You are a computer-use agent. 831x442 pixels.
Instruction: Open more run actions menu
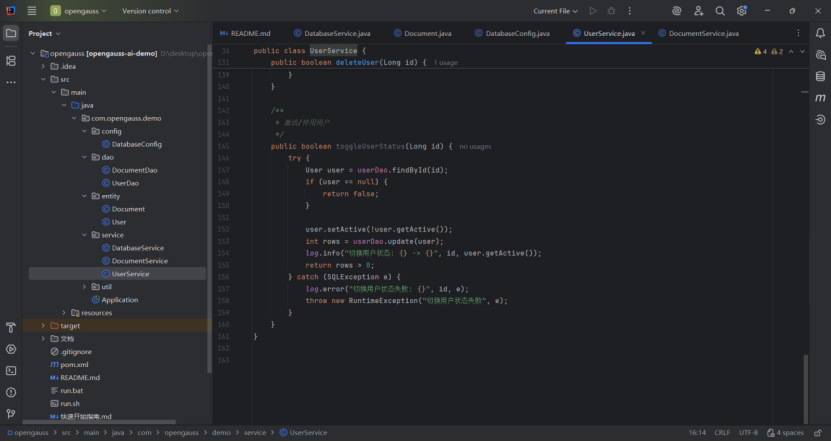coord(630,11)
